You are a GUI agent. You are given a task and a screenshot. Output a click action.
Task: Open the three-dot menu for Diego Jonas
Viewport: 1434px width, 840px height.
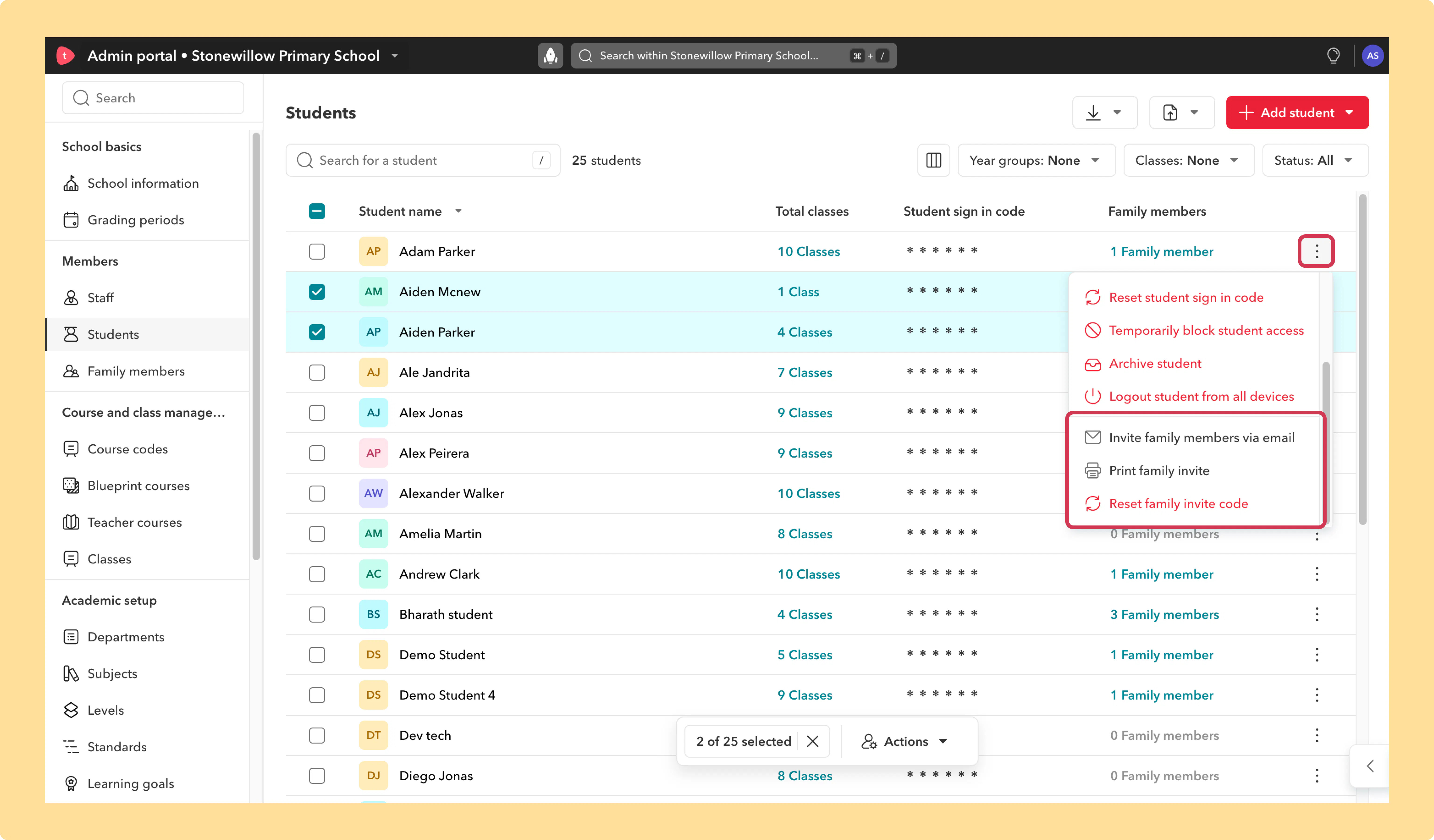click(1317, 776)
